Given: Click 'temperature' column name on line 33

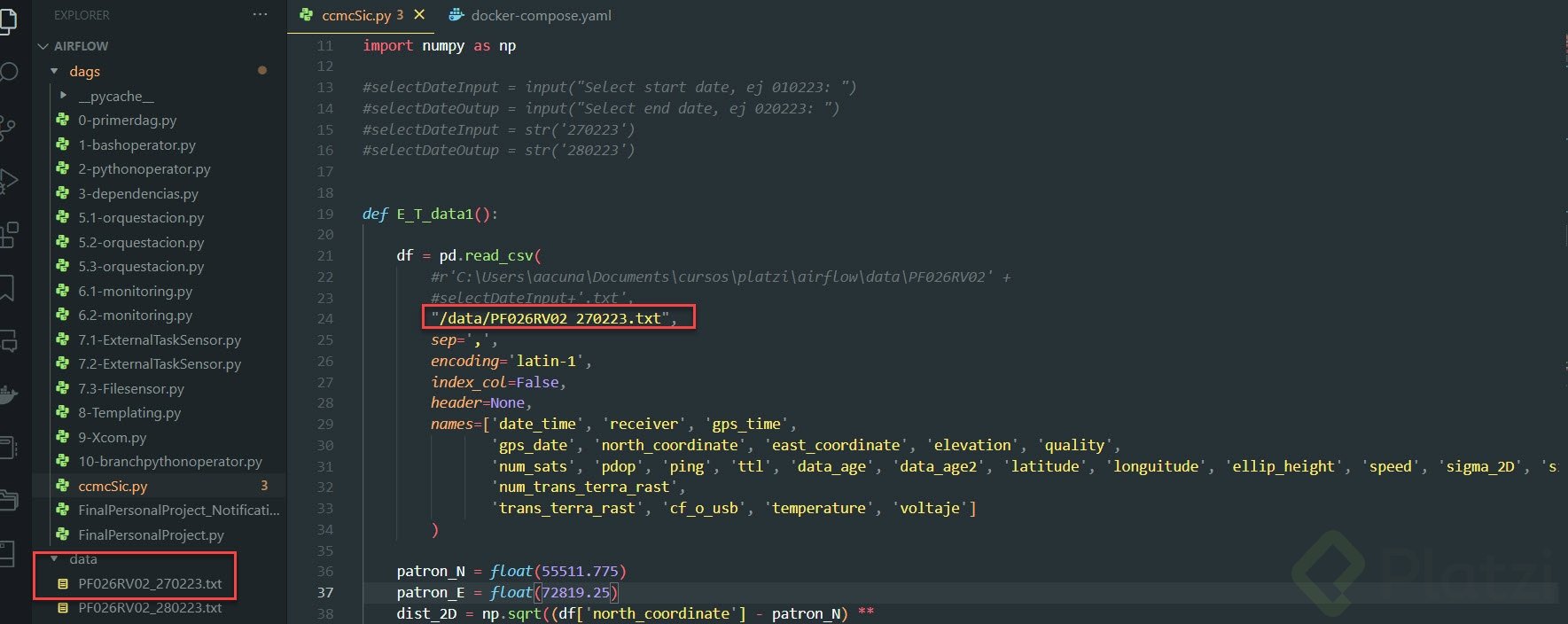Looking at the screenshot, I should [x=819, y=508].
